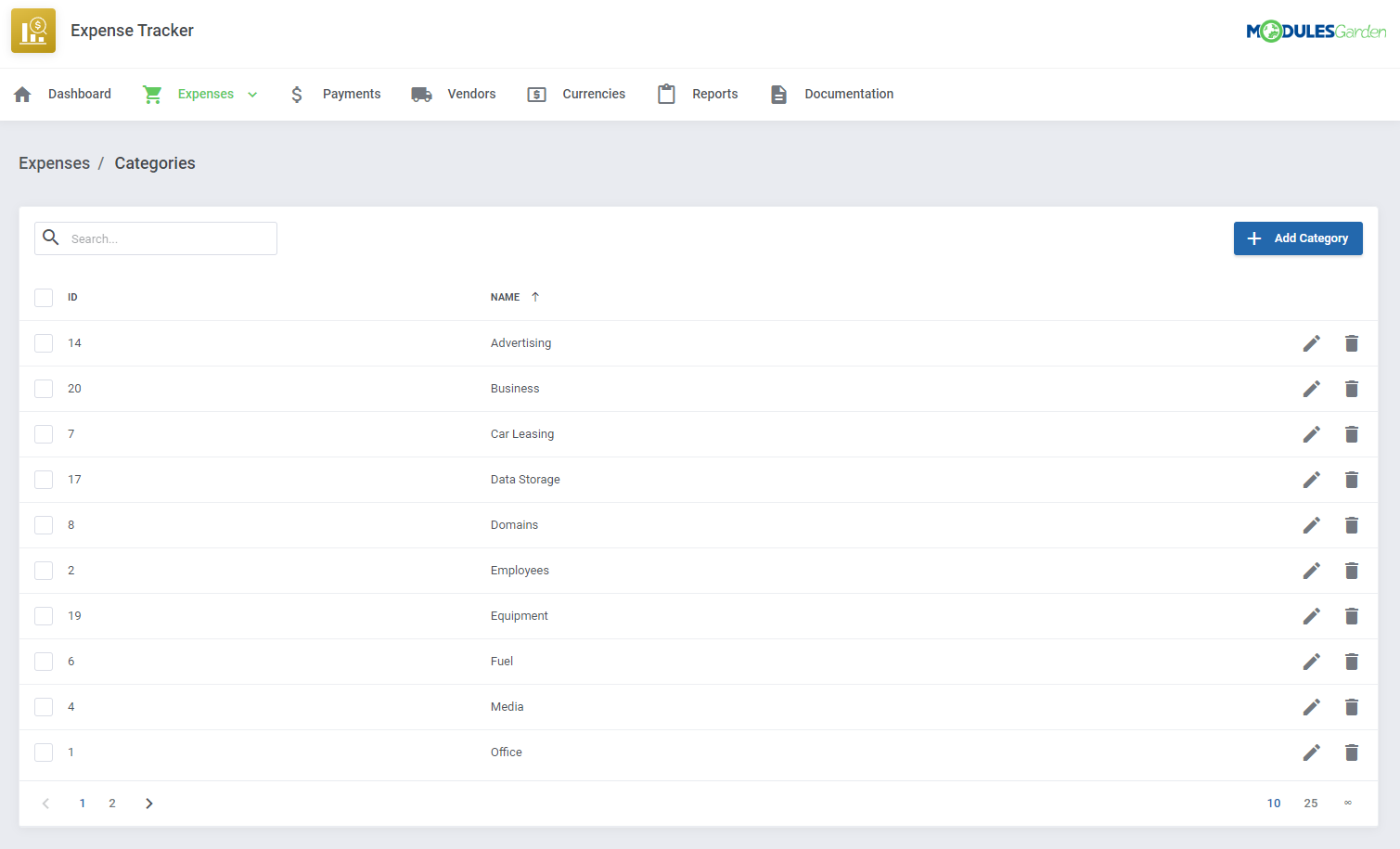Click the Expenses shopping cart icon
This screenshot has width=1400, height=849.
click(152, 94)
